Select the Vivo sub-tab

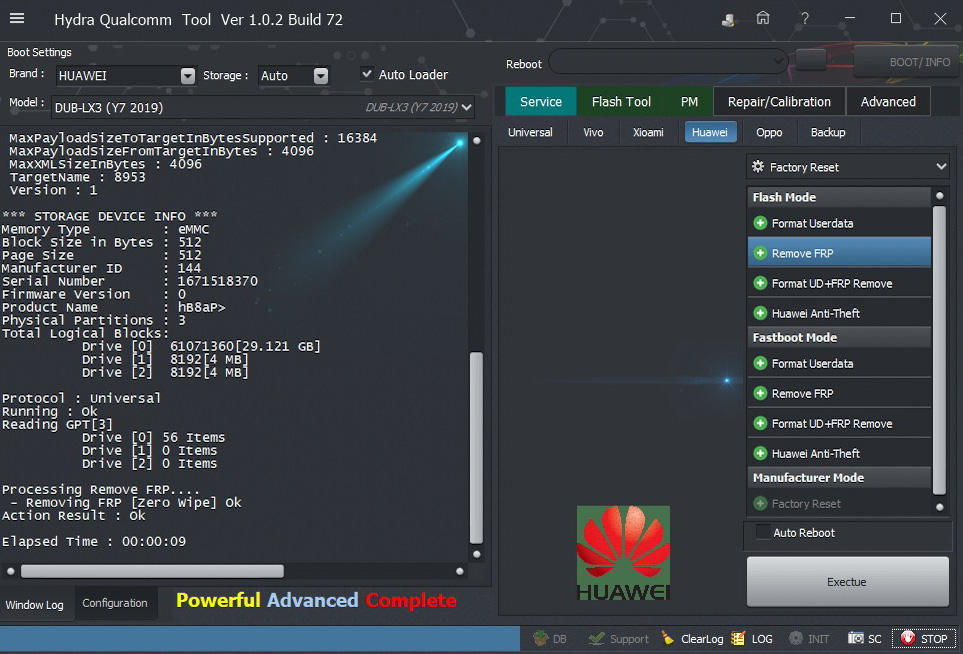(x=593, y=133)
